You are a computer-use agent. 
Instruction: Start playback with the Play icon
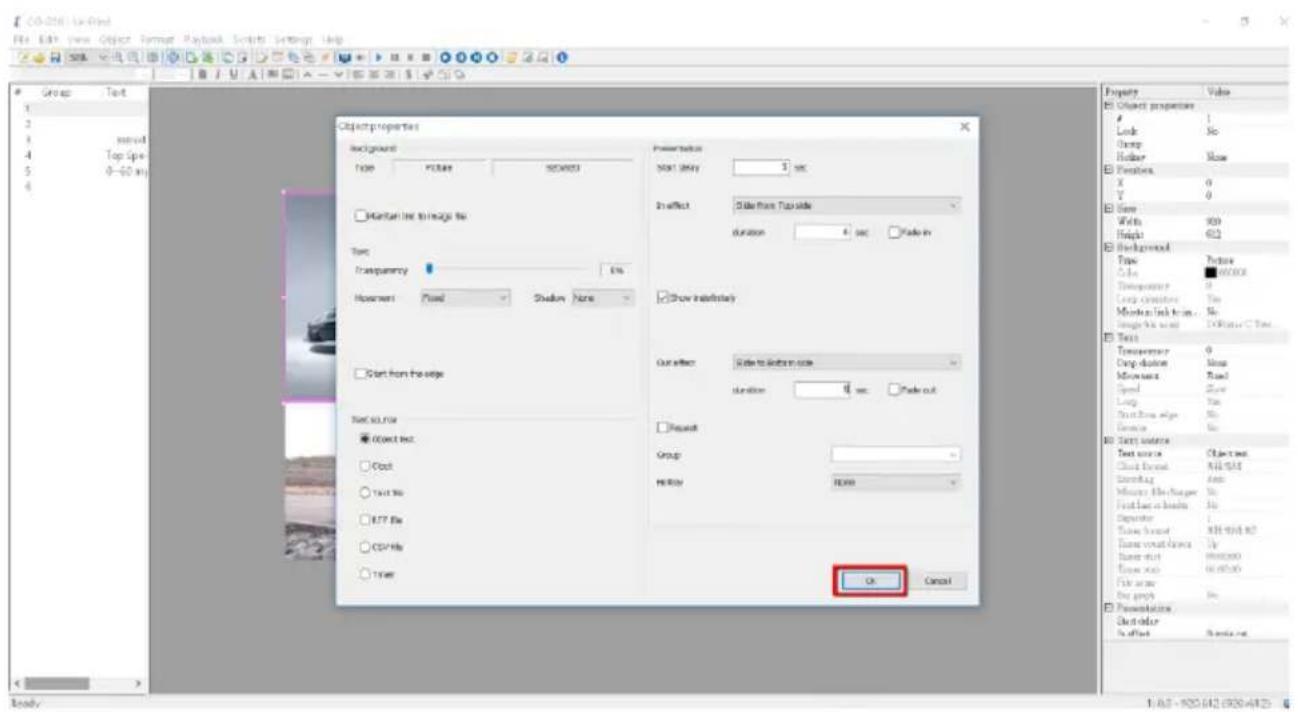pos(379,58)
